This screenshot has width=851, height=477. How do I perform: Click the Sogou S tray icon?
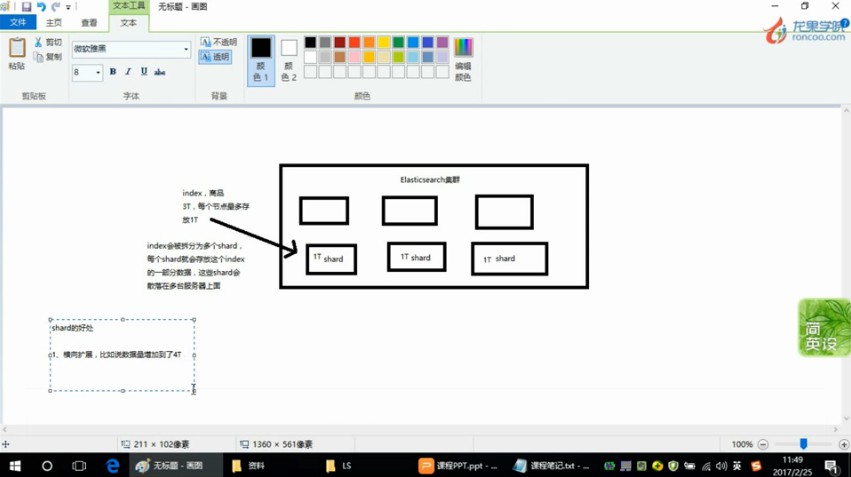pyautogui.click(x=755, y=466)
